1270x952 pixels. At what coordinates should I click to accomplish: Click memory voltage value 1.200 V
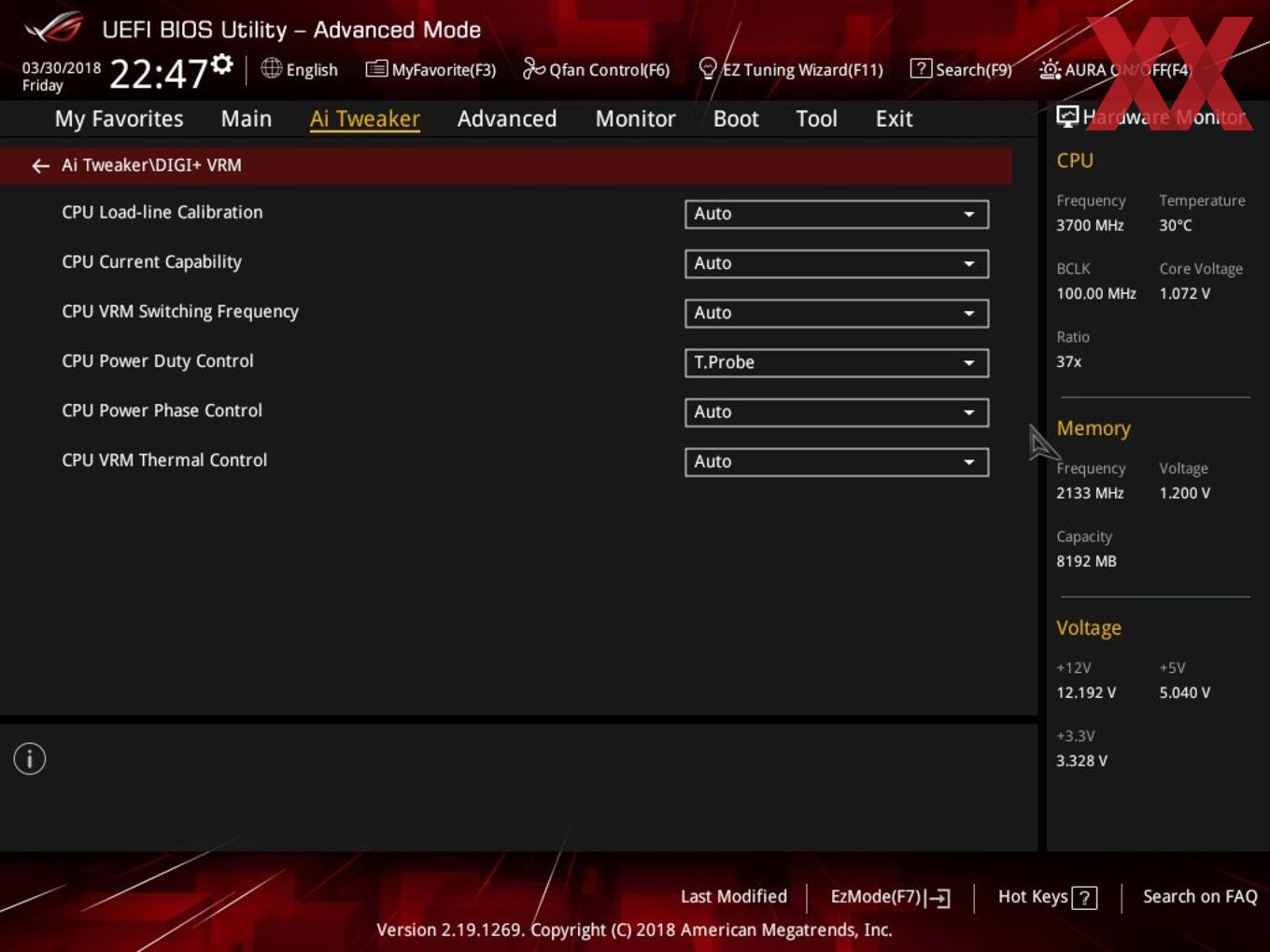(x=1184, y=494)
